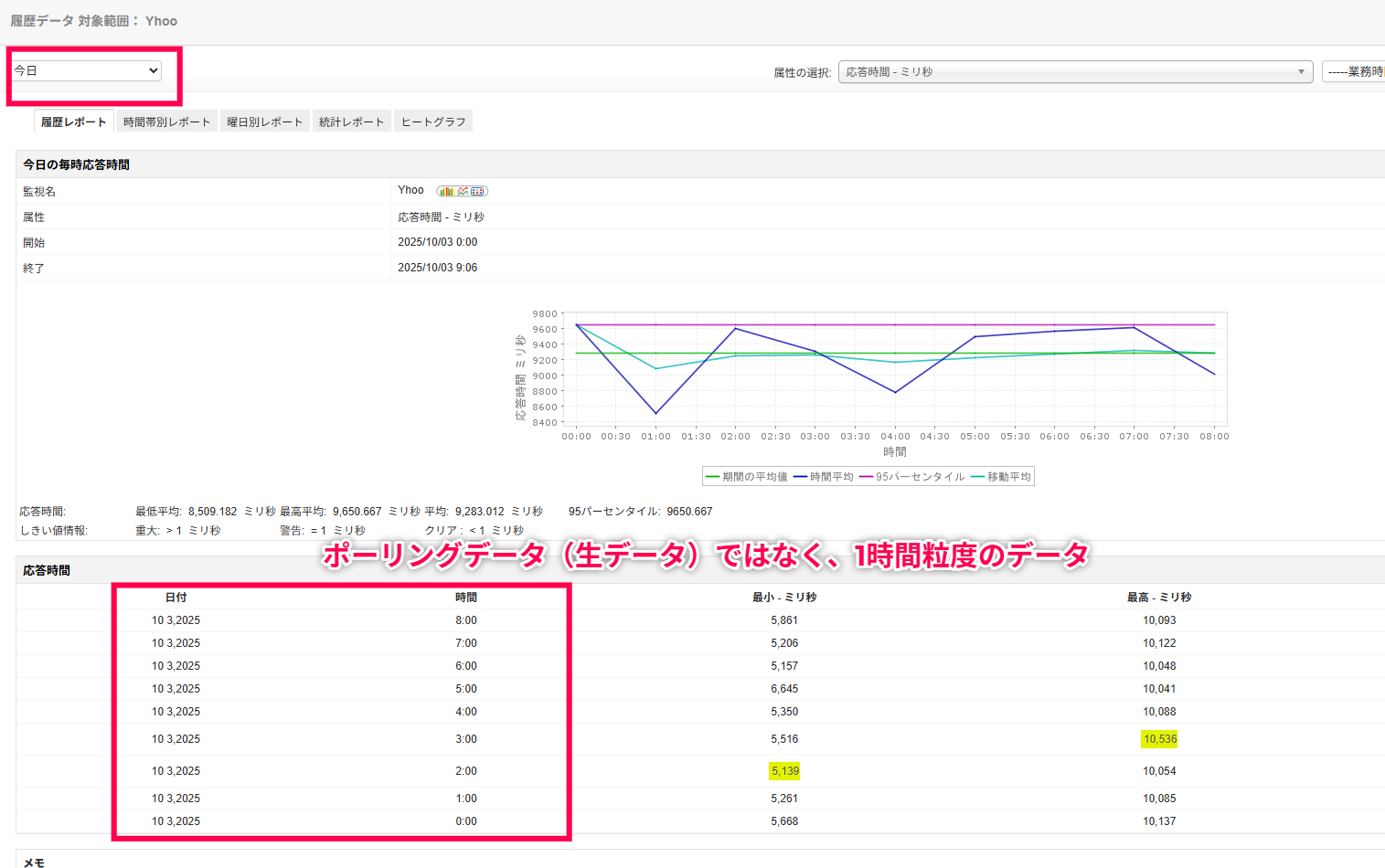Click the highlighted minimum value 5,139
The width and height of the screenshot is (1385, 868).
click(784, 771)
